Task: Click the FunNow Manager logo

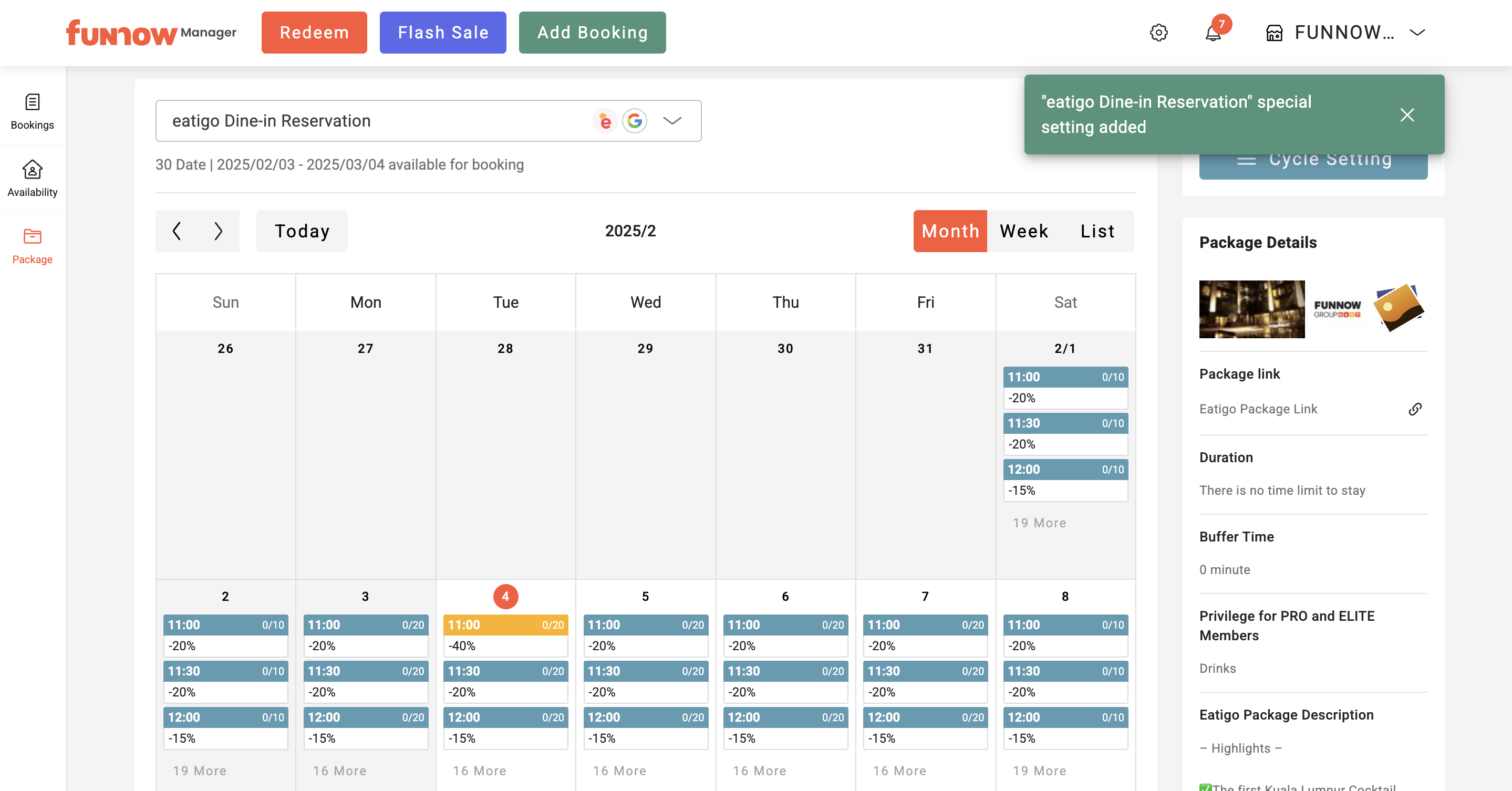Action: [x=151, y=32]
